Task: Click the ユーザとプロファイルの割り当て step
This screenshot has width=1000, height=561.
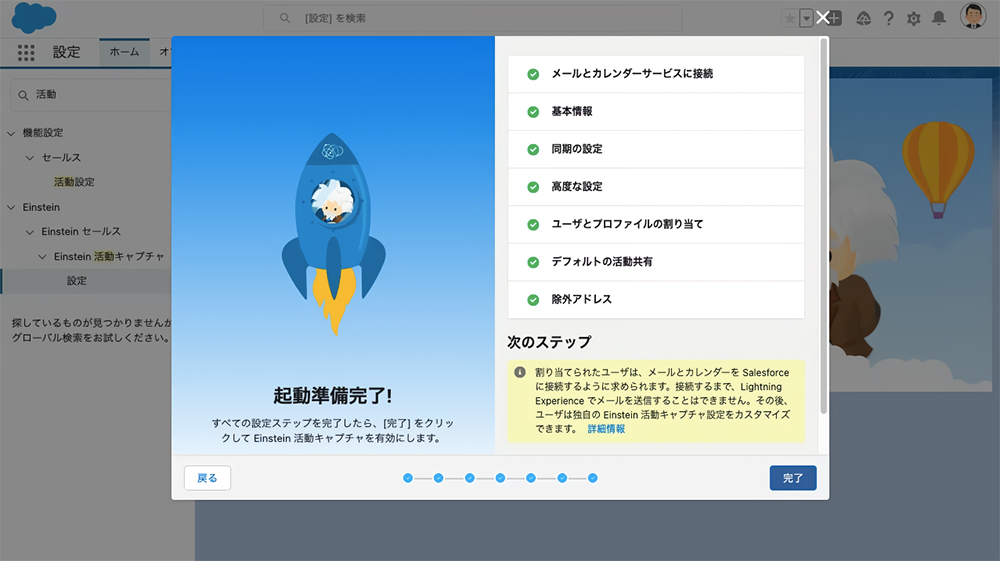Action: (x=656, y=224)
